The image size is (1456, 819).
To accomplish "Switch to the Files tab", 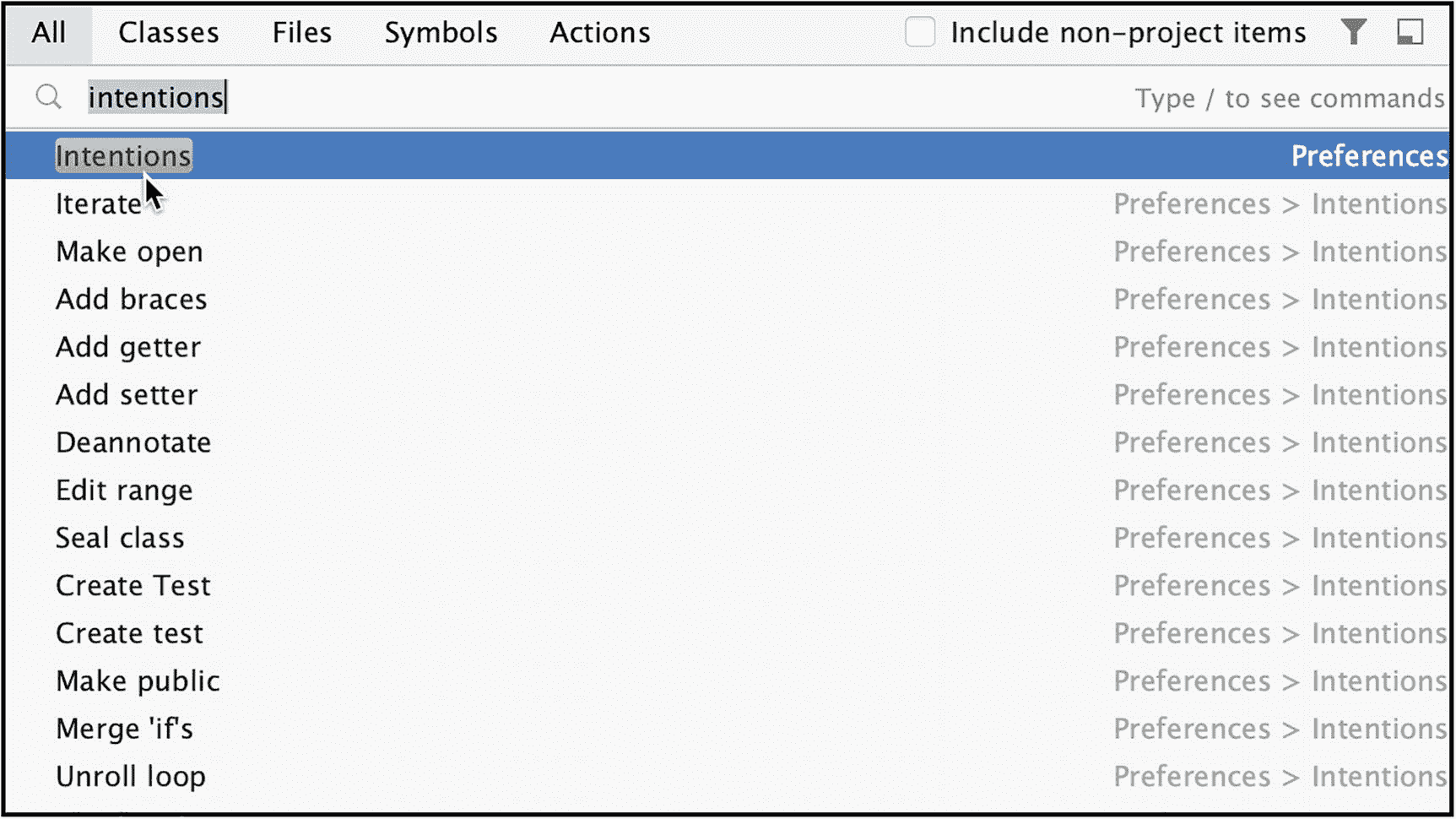I will click(302, 33).
